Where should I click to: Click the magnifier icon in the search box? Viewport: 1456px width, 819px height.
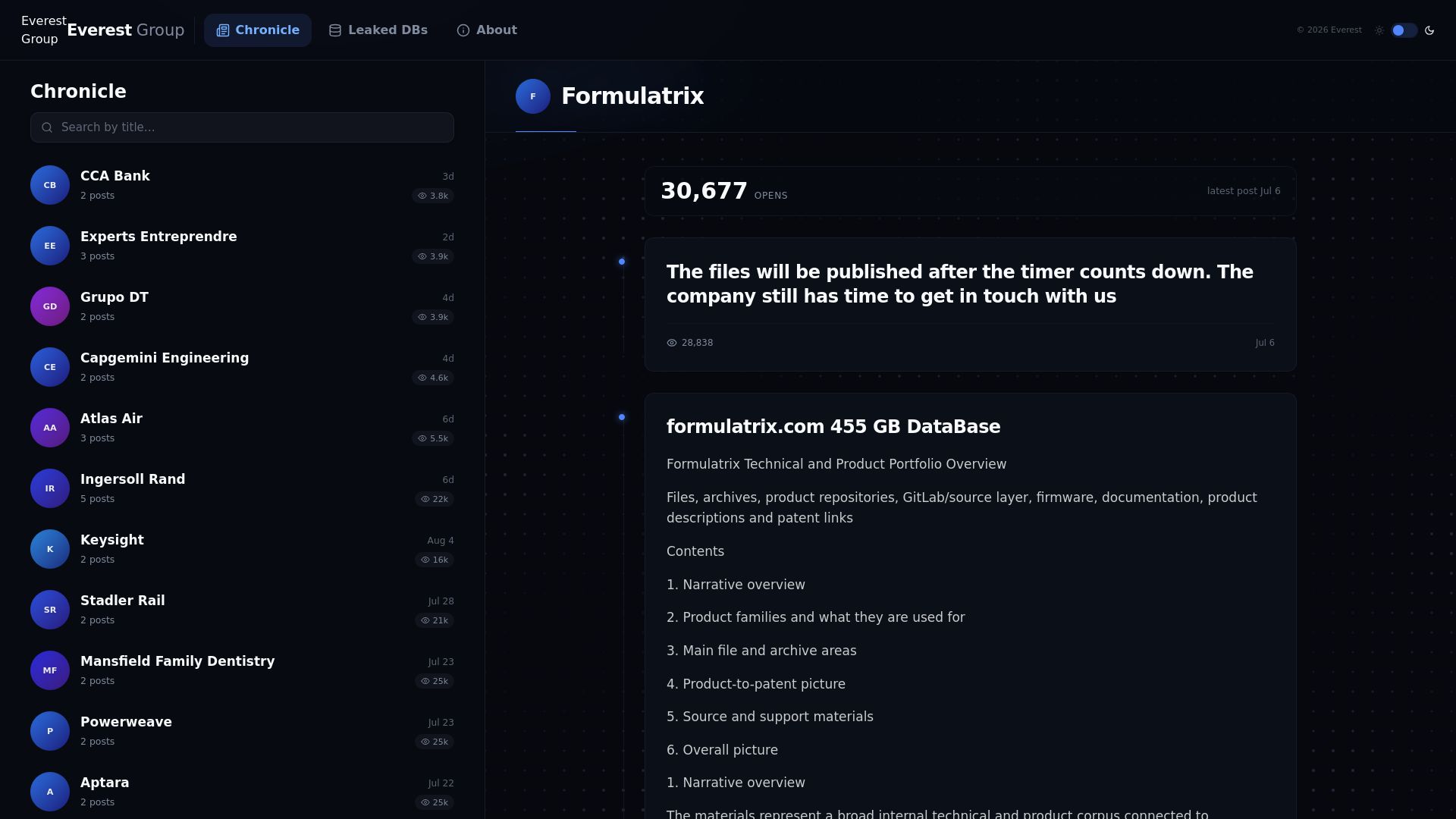tap(47, 127)
